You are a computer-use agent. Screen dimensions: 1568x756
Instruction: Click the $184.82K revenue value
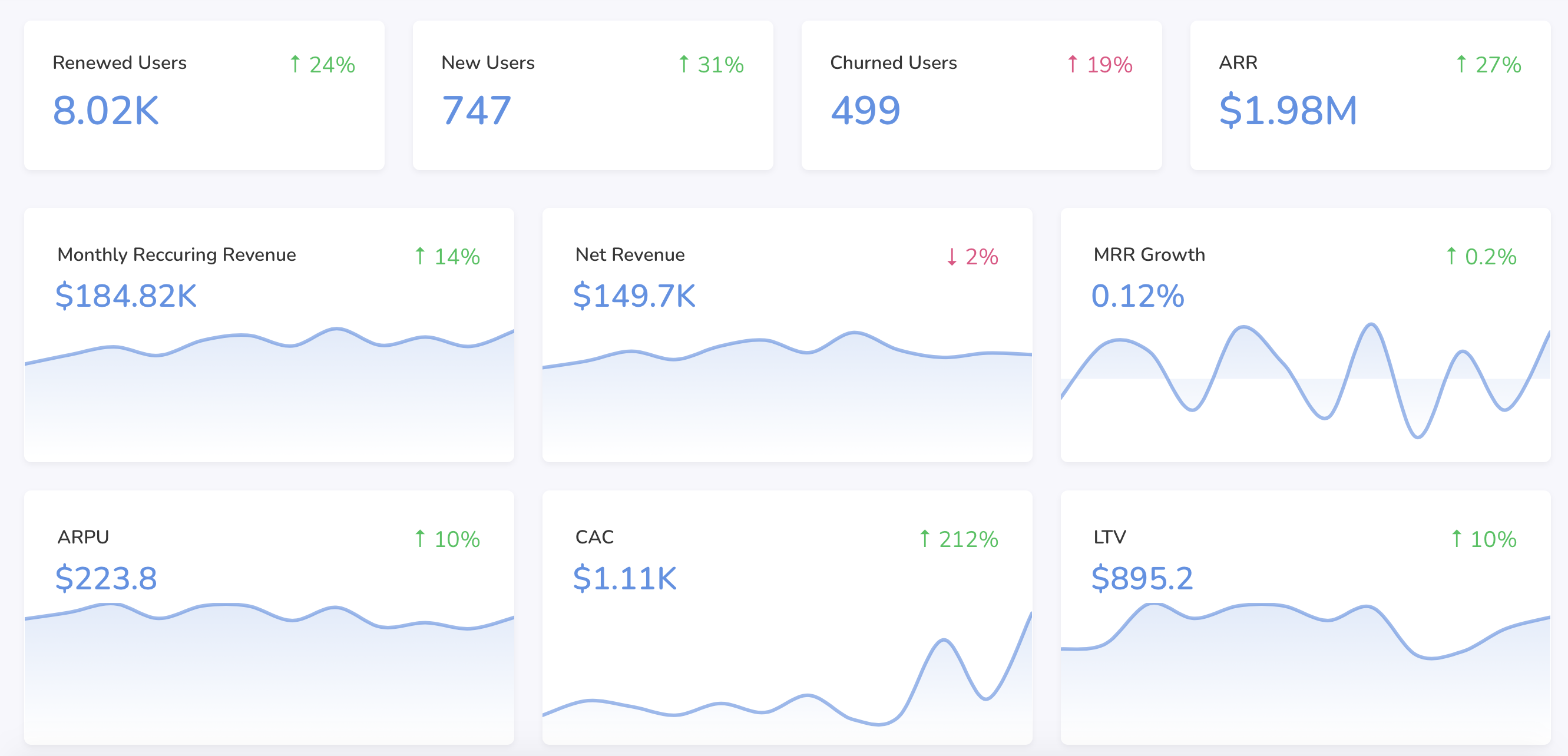pos(126,296)
